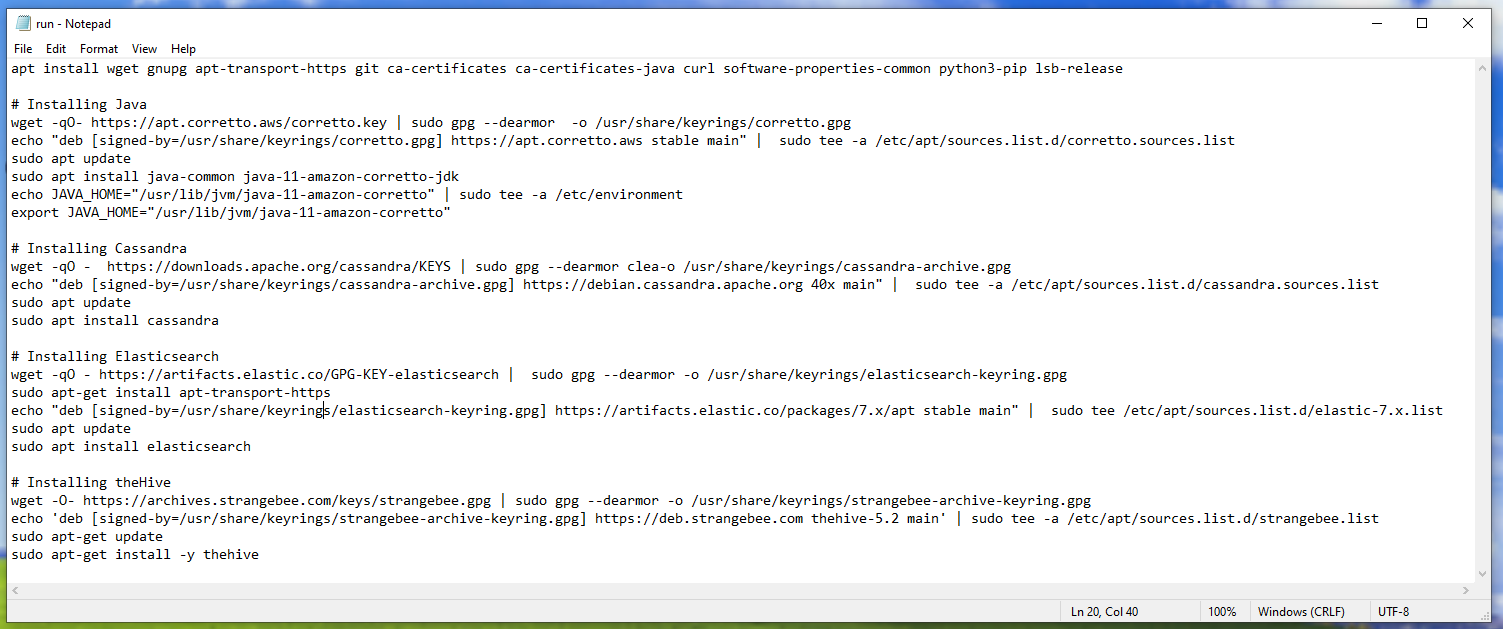
Task: Click the vertical scrollbar down arrow
Action: coord(1484,574)
